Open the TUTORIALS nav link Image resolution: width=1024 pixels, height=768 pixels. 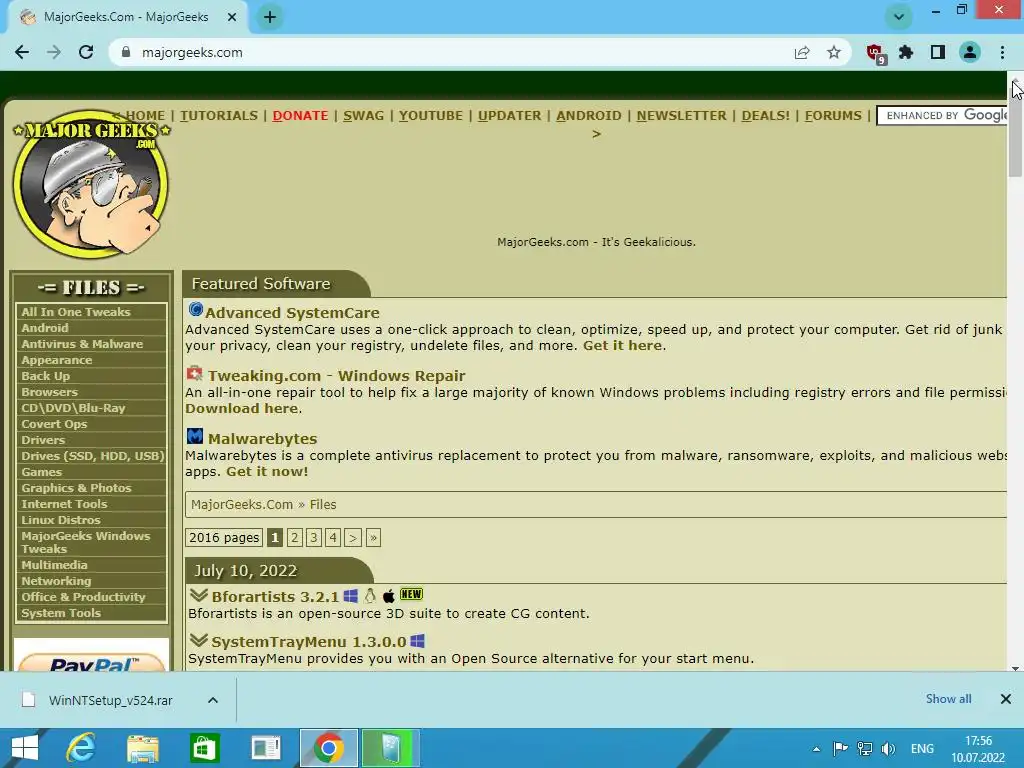219,116
